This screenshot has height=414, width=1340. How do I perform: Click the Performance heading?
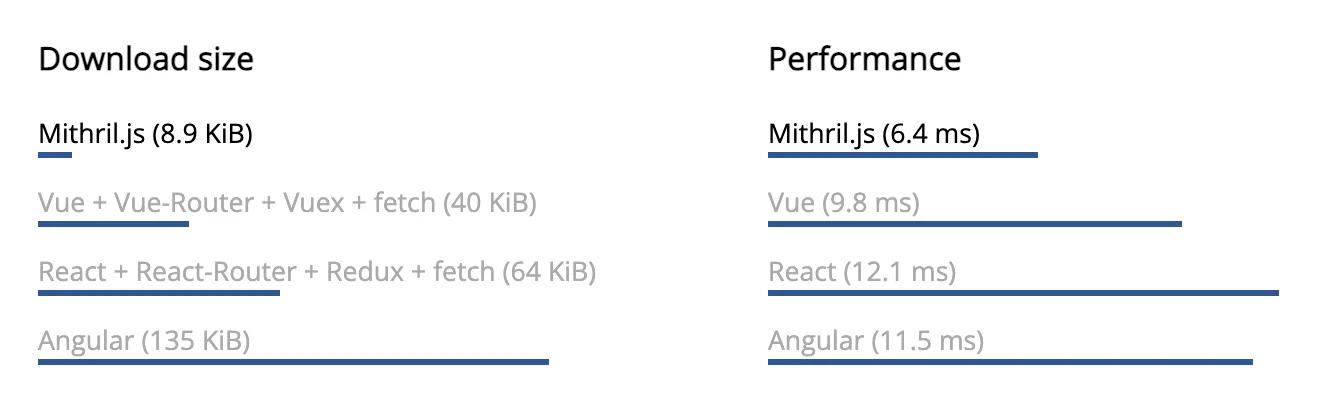tap(864, 59)
